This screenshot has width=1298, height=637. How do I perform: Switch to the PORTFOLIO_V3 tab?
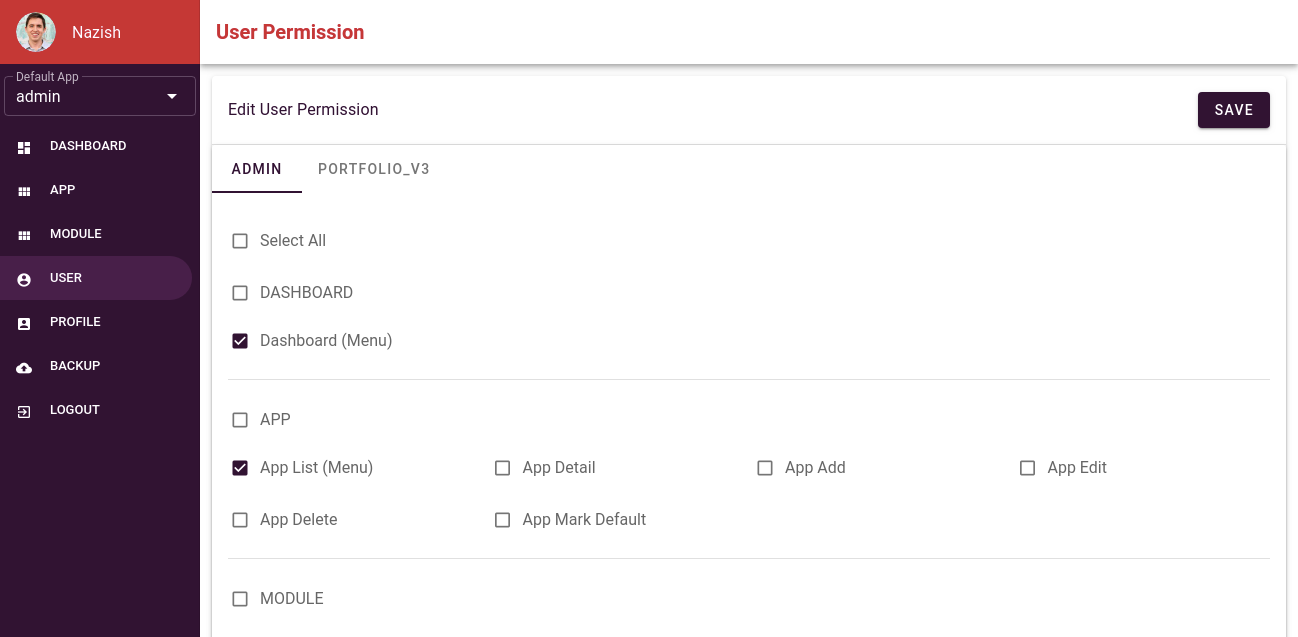coord(374,169)
